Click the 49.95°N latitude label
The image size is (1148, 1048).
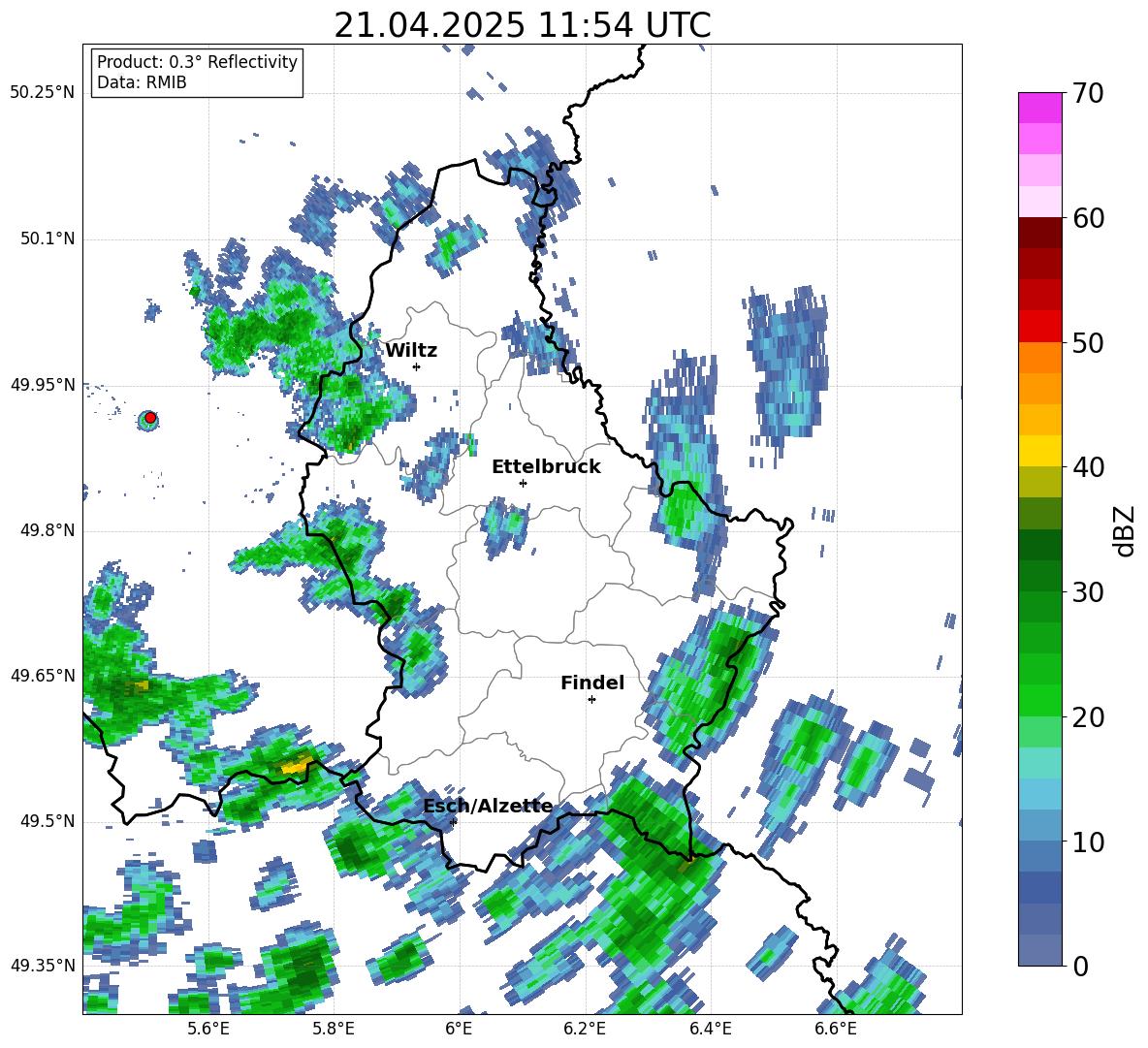43,385
